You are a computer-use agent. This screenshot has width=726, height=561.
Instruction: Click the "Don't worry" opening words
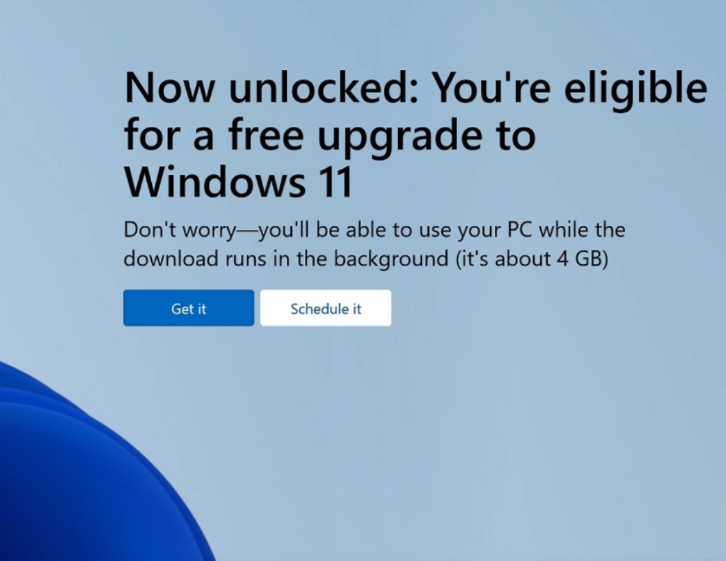180,230
